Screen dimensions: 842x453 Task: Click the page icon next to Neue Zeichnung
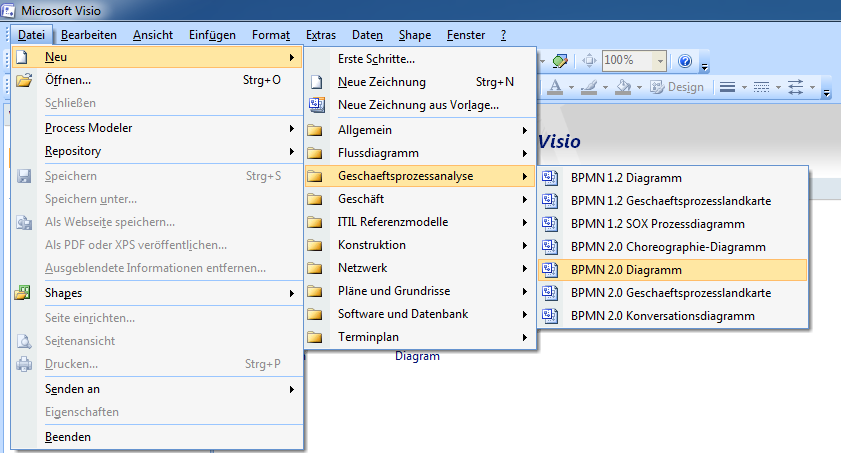click(317, 82)
